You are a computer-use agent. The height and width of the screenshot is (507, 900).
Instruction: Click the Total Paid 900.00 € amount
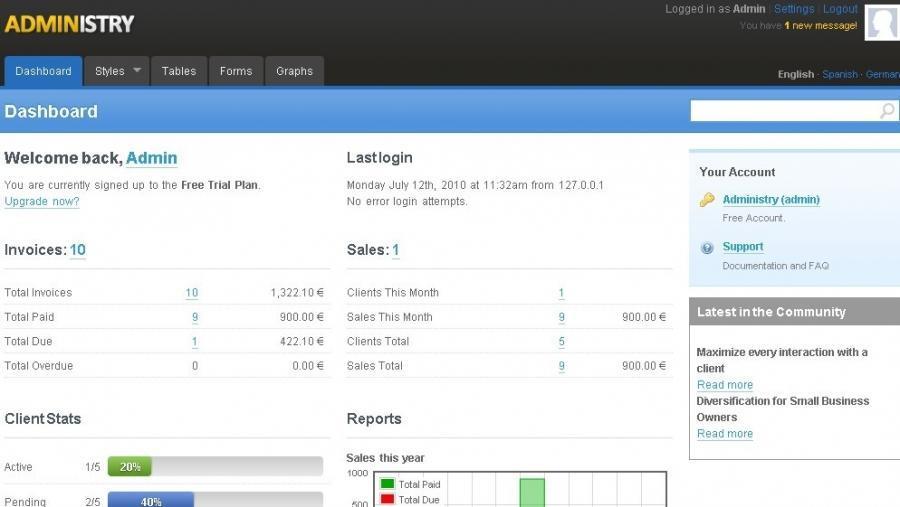click(302, 318)
